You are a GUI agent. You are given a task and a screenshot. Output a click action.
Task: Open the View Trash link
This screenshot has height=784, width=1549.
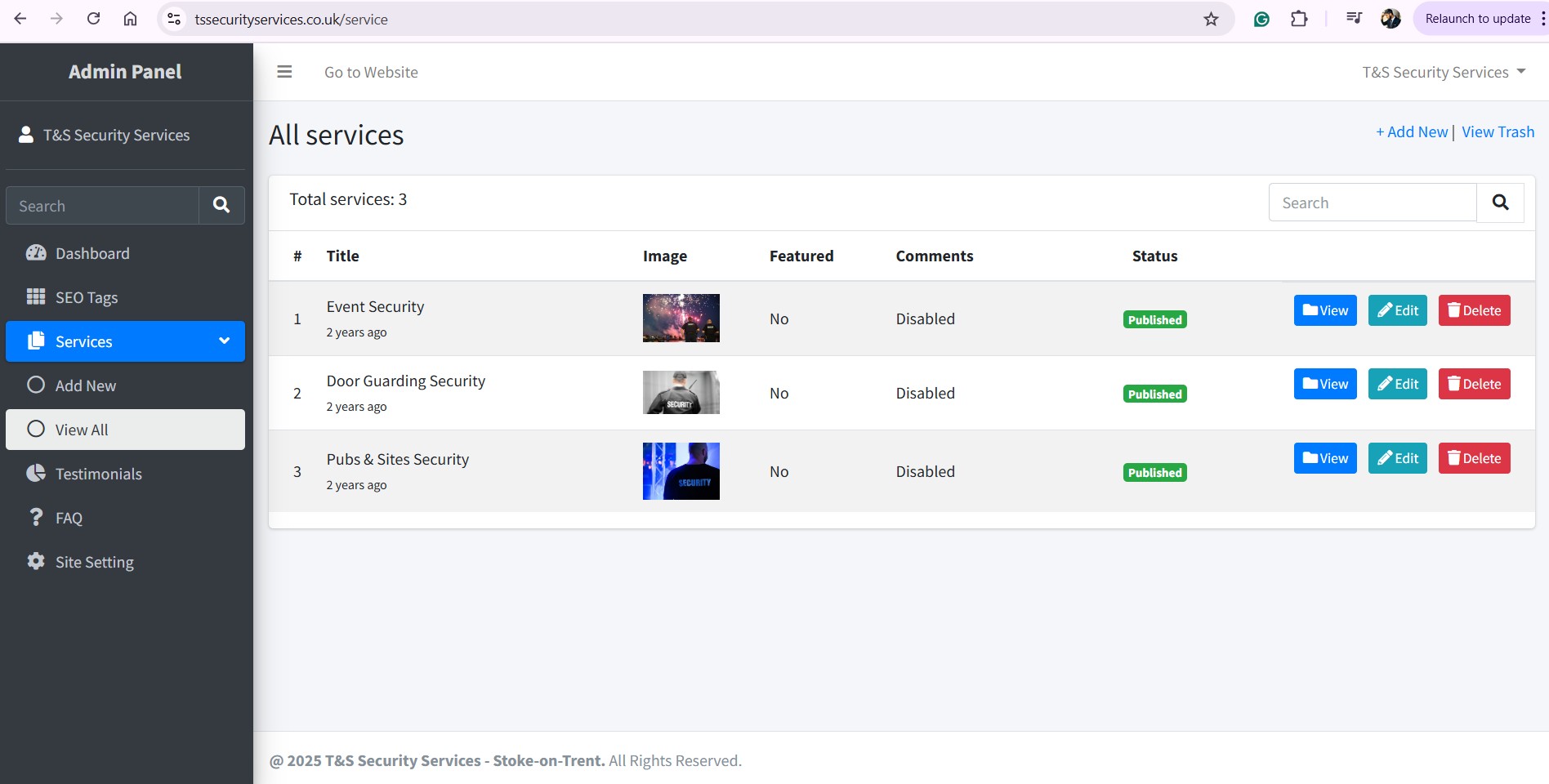click(1498, 132)
